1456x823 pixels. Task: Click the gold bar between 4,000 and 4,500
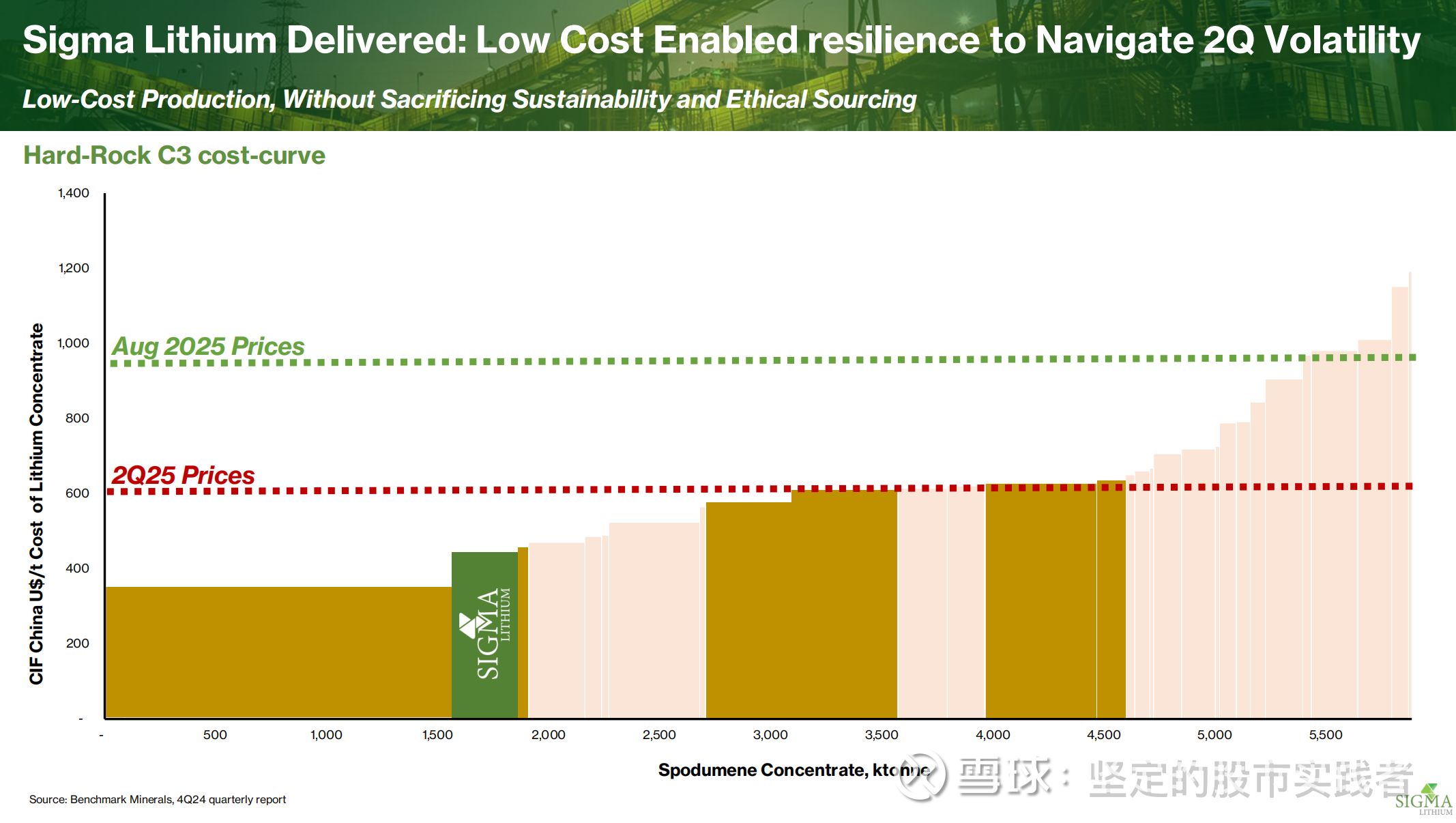(x=1040, y=601)
